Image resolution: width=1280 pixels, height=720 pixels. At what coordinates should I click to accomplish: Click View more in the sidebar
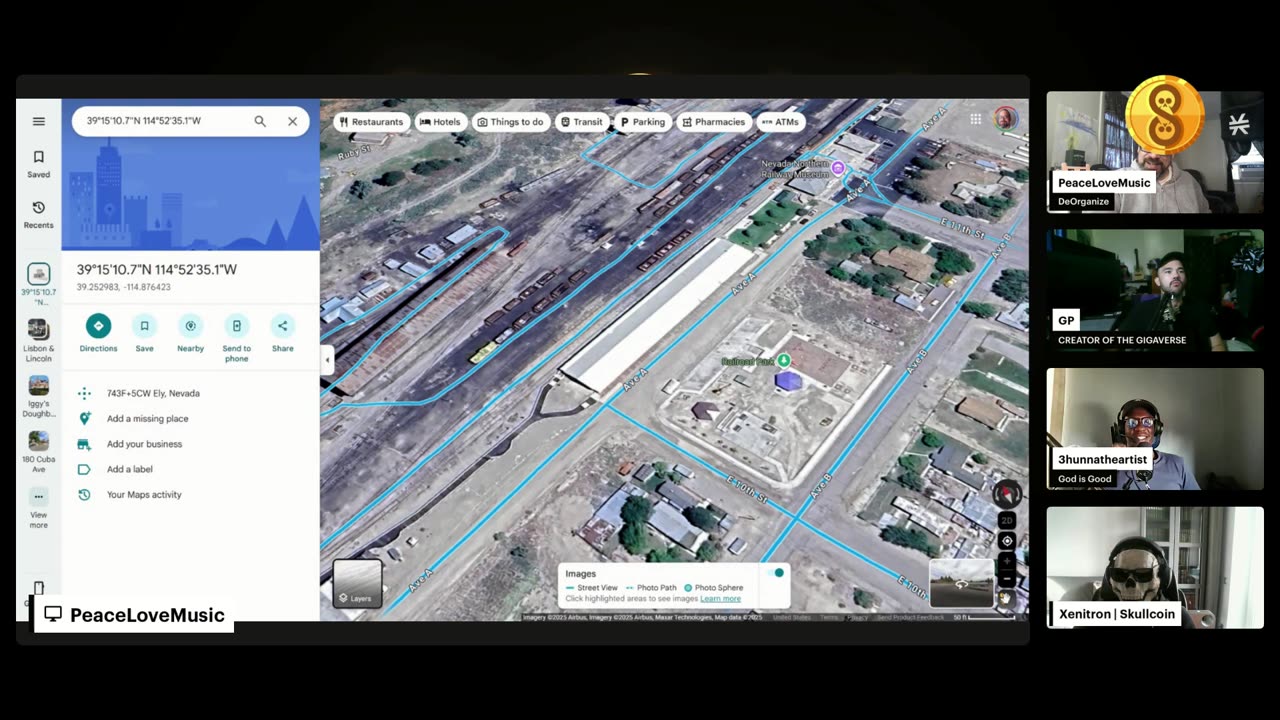tap(38, 508)
